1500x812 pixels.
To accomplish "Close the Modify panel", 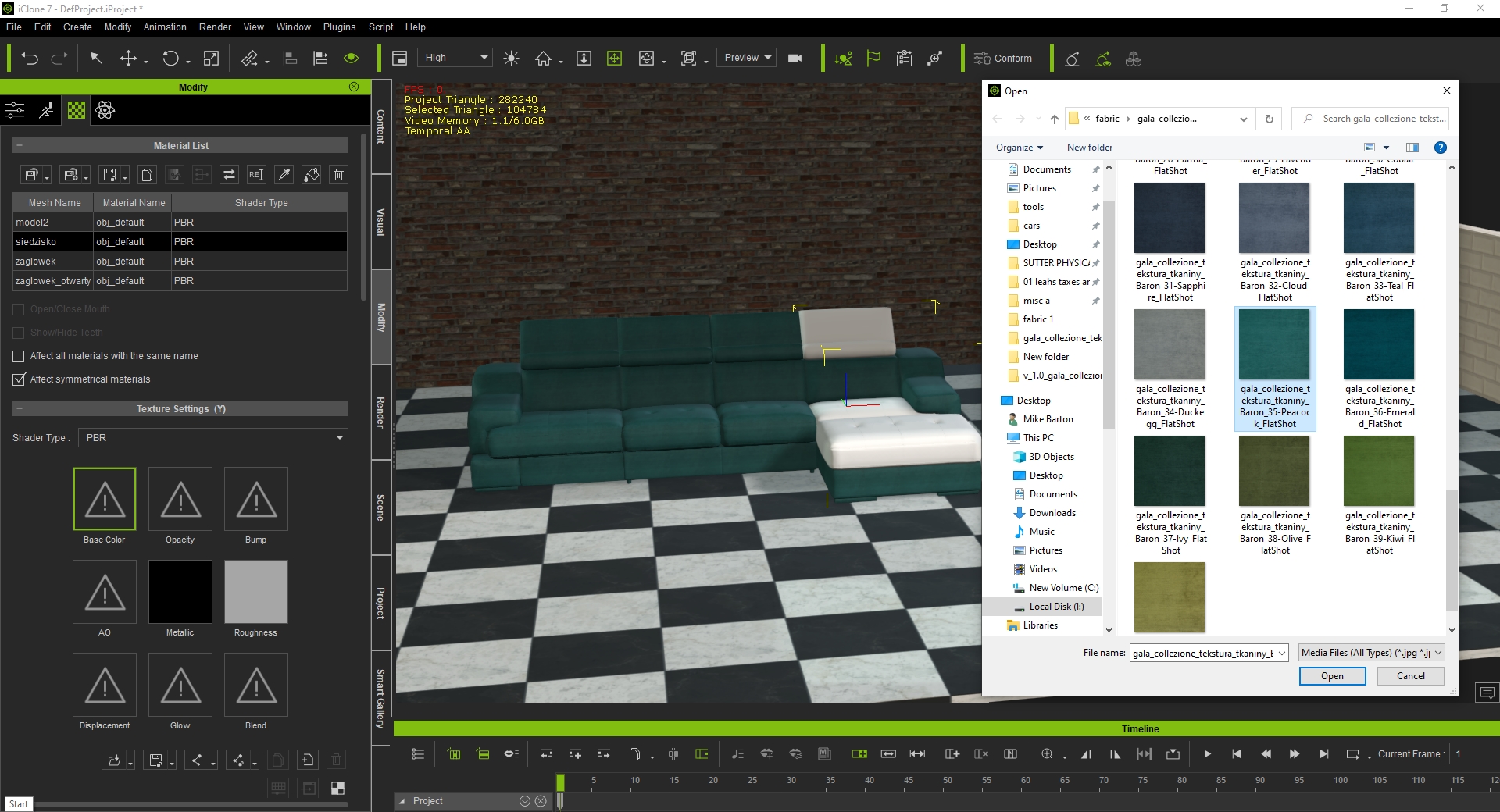I will (x=354, y=87).
